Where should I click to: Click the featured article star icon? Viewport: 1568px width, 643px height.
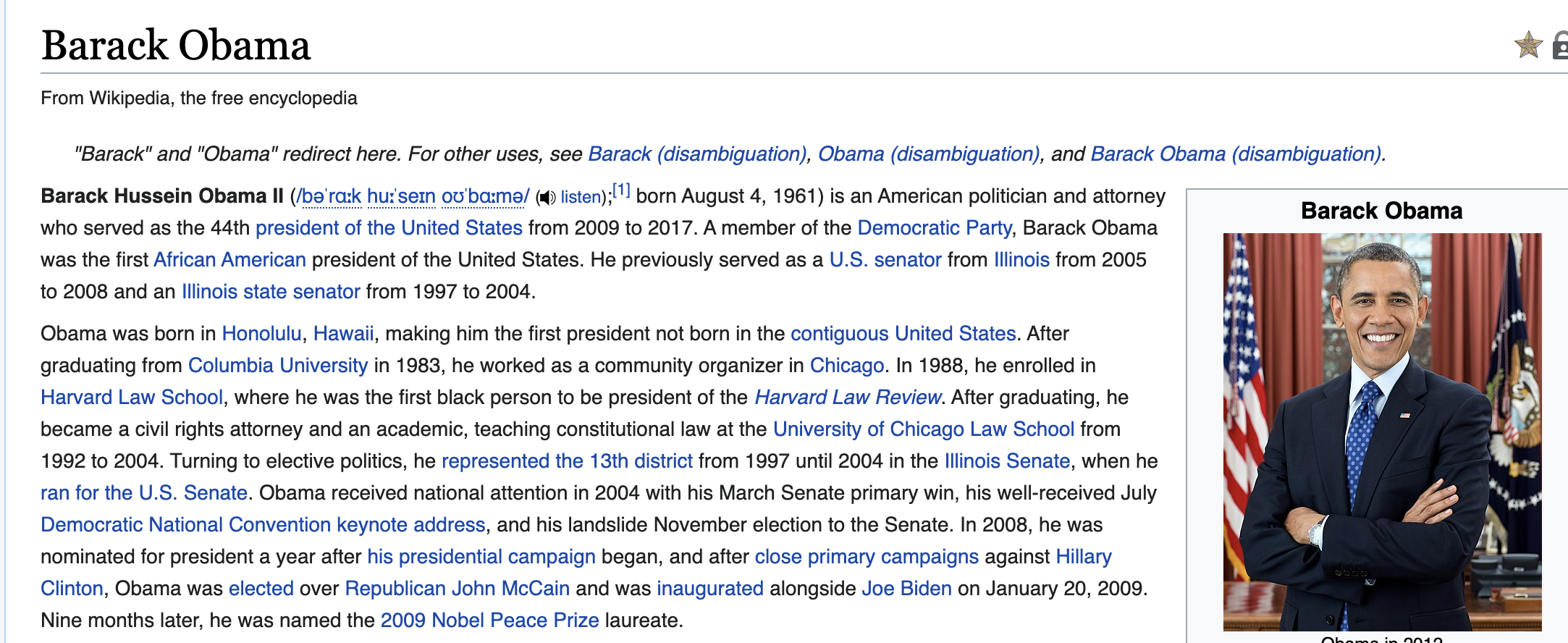click(1527, 46)
